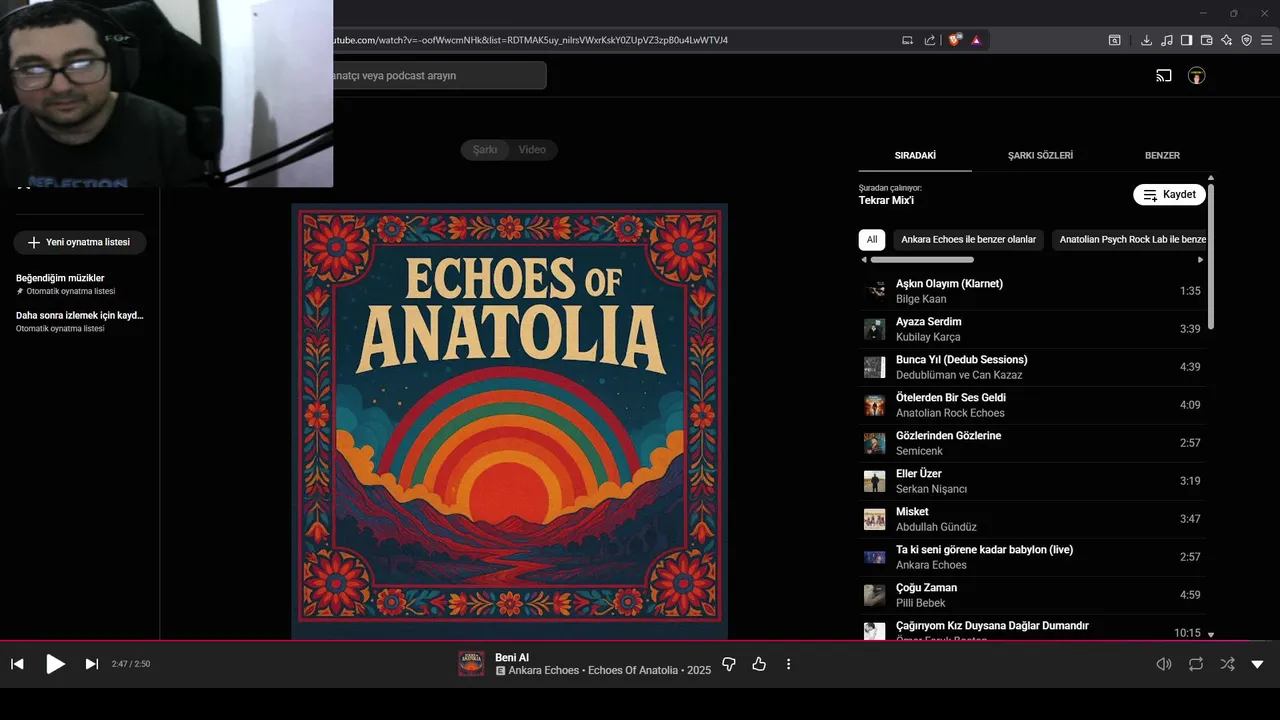Like the song Beni Al
This screenshot has width=1280, height=720.
tap(759, 664)
